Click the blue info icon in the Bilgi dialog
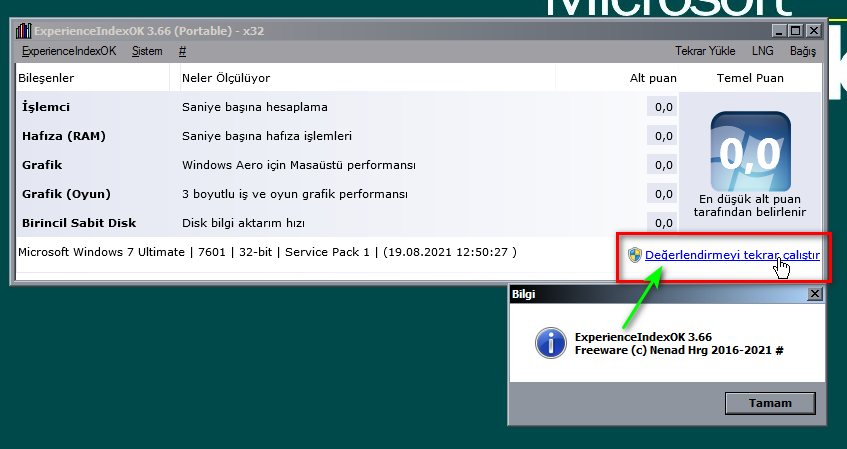Image resolution: width=847 pixels, height=449 pixels. 550,343
